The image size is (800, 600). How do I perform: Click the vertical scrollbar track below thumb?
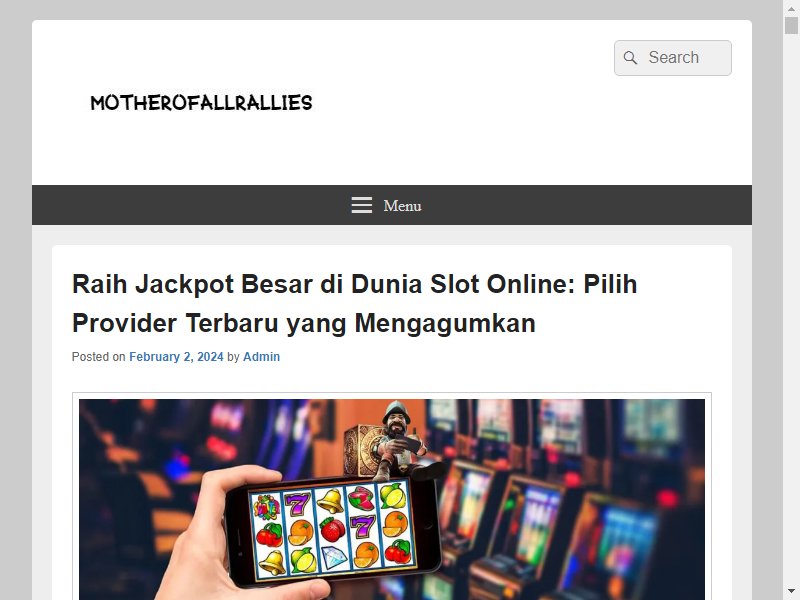(791, 306)
